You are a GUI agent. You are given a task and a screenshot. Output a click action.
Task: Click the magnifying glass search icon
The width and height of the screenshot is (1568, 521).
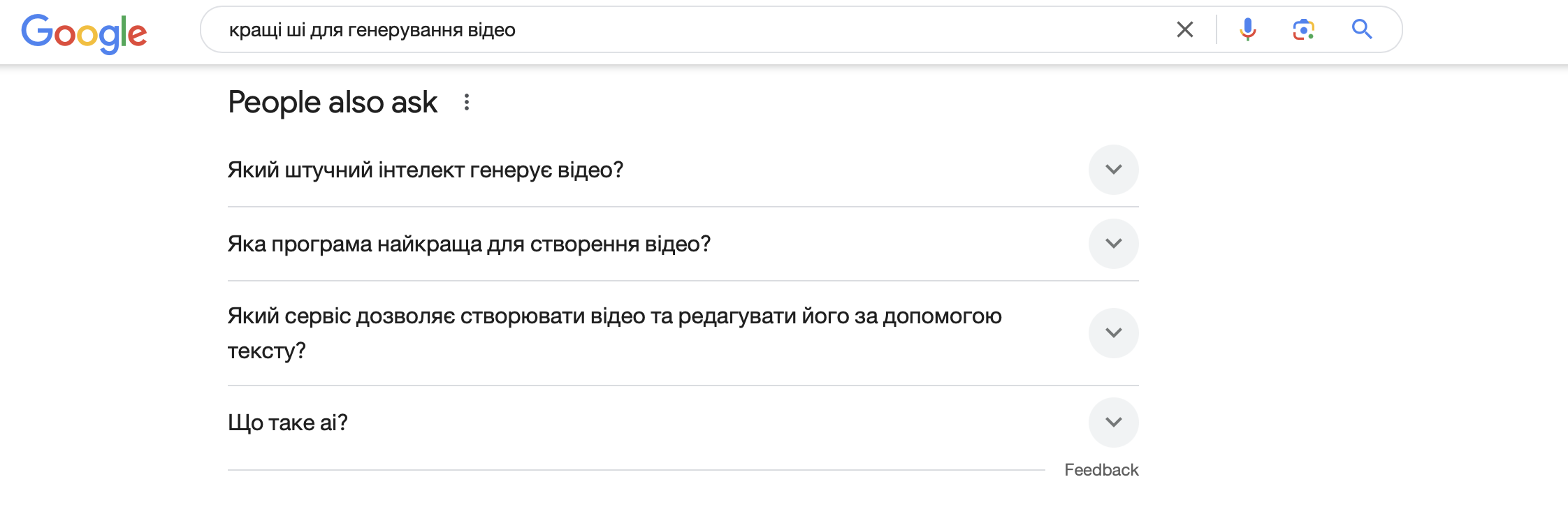1362,29
